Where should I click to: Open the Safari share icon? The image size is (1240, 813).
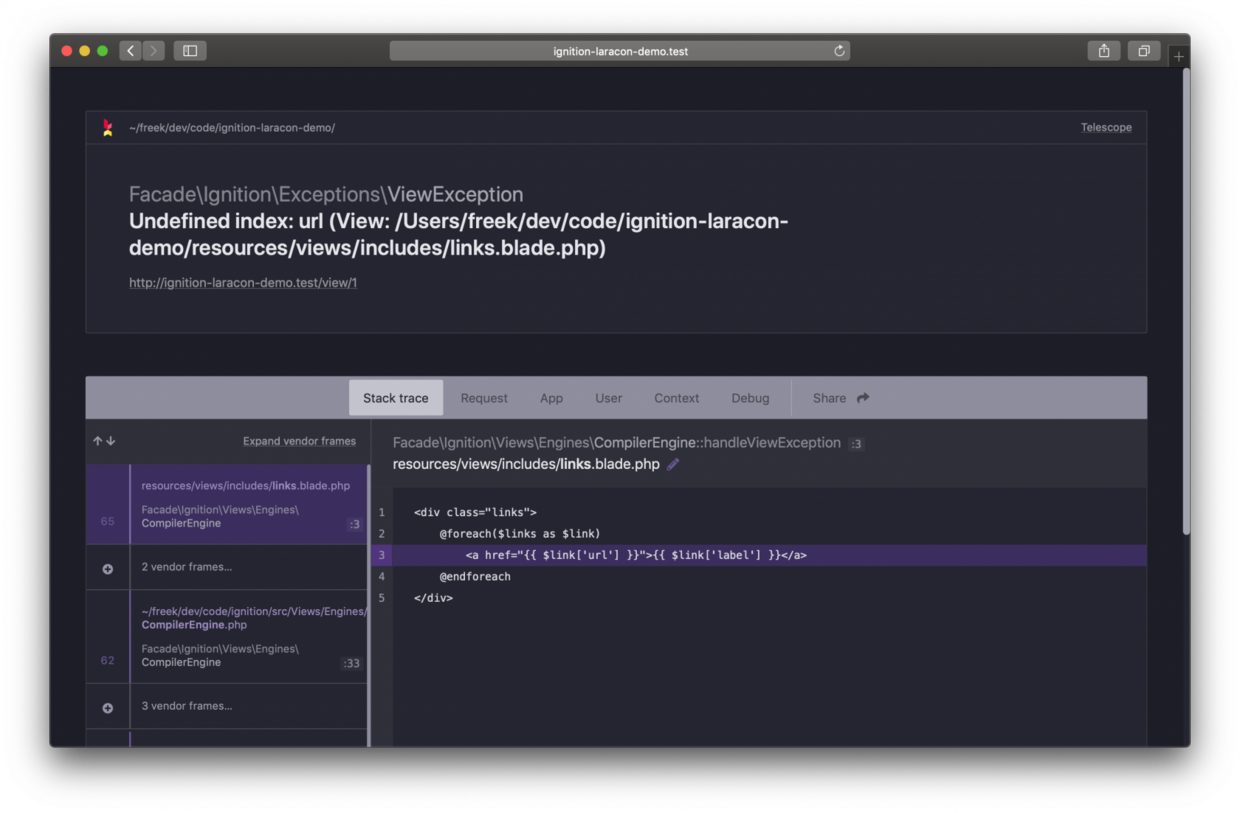pyautogui.click(x=1104, y=51)
